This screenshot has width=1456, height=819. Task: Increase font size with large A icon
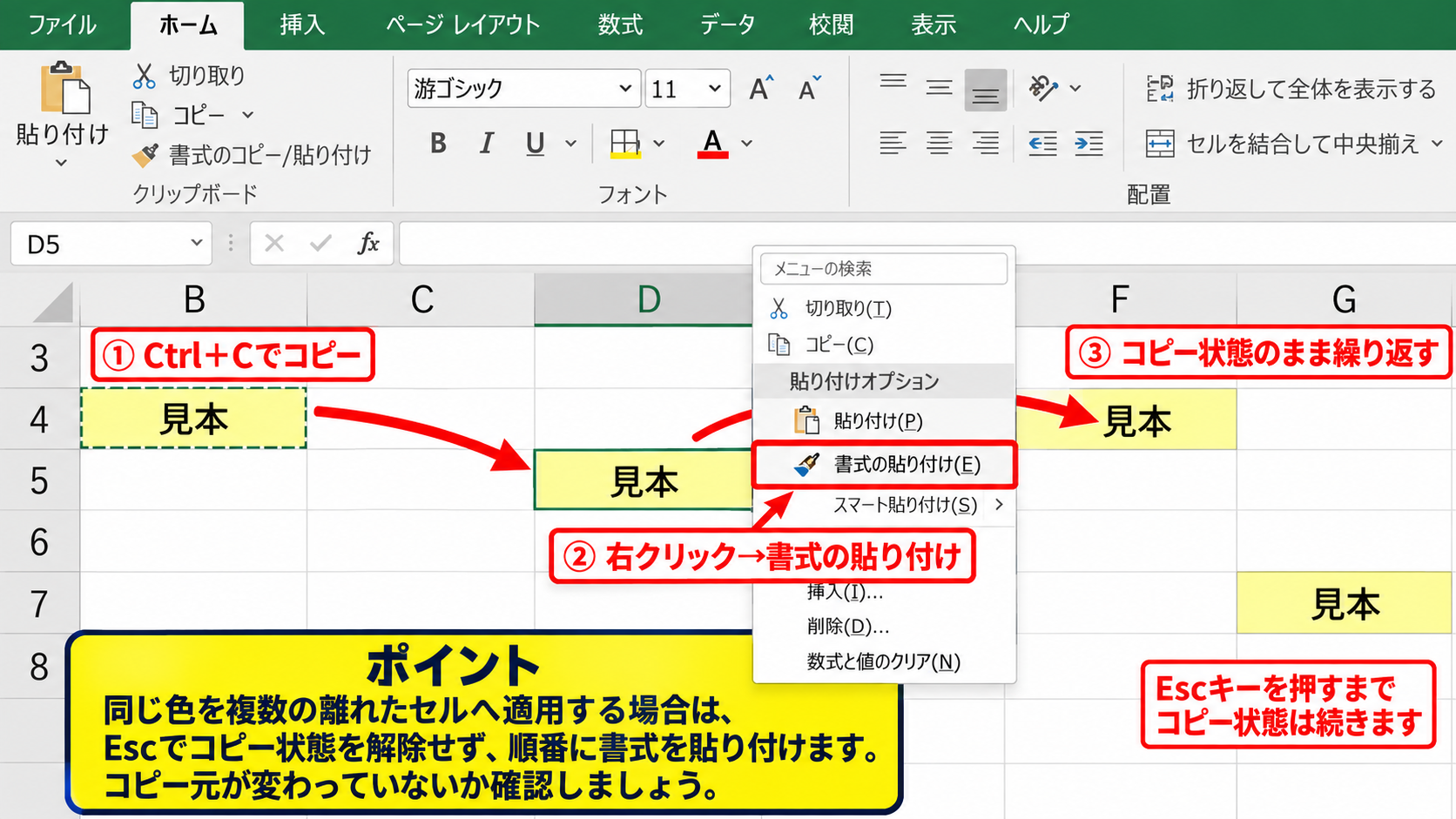pos(760,88)
